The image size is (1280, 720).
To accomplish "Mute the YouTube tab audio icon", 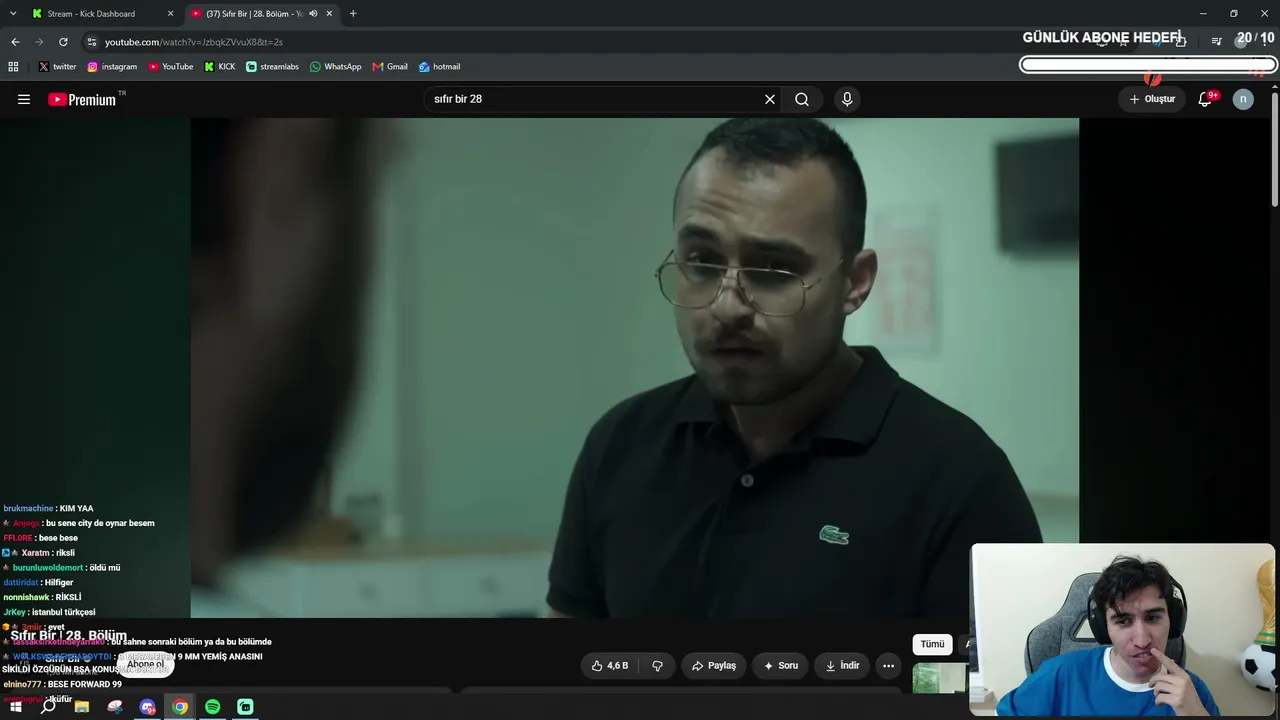I will (313, 14).
